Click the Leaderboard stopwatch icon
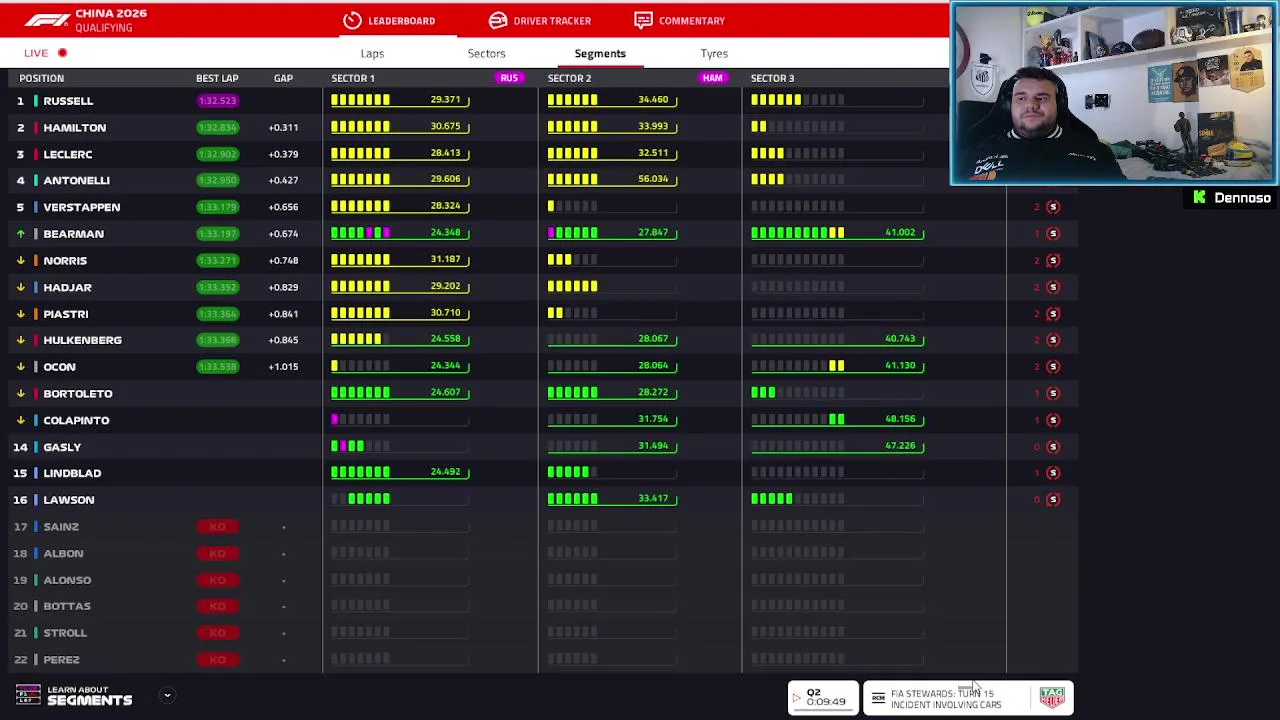1280x720 pixels. (352, 20)
